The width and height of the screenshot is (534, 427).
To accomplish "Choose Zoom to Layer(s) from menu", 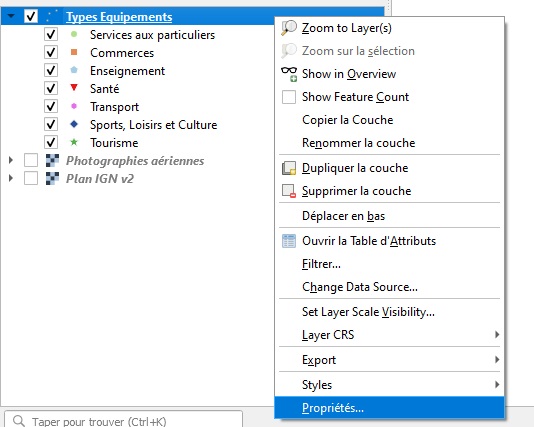I will click(389, 28).
